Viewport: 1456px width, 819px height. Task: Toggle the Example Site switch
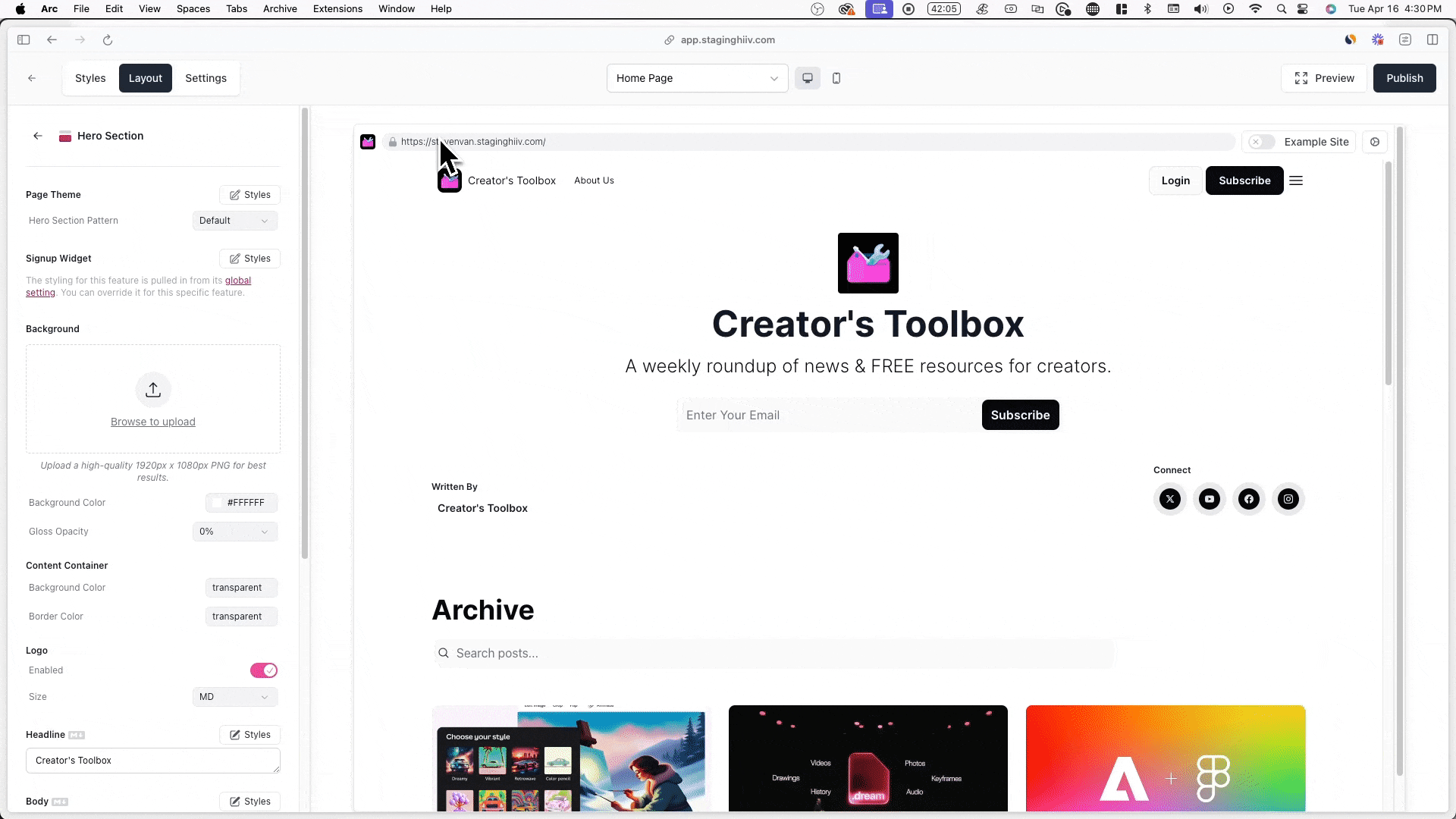[1262, 142]
